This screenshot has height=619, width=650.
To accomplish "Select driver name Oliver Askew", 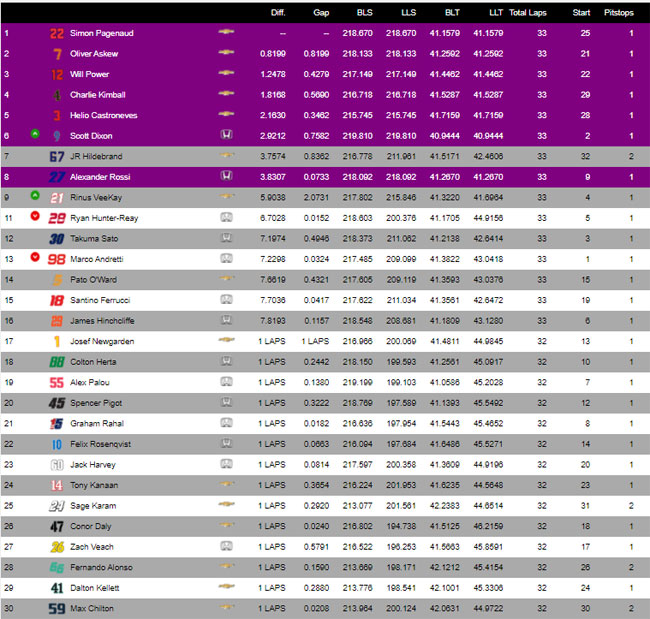I will pos(94,54).
